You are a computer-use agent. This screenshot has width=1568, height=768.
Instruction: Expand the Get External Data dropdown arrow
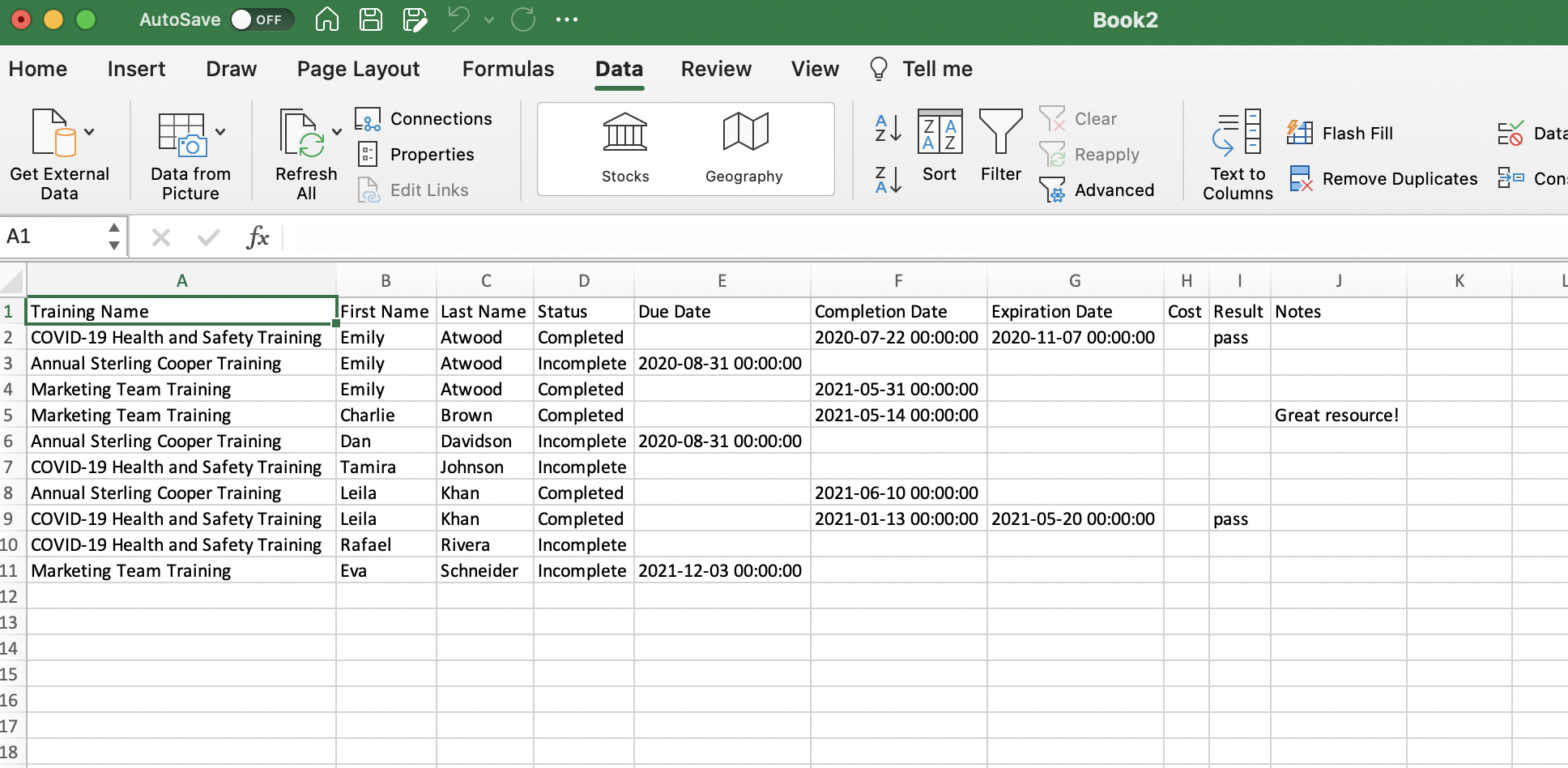(x=89, y=132)
